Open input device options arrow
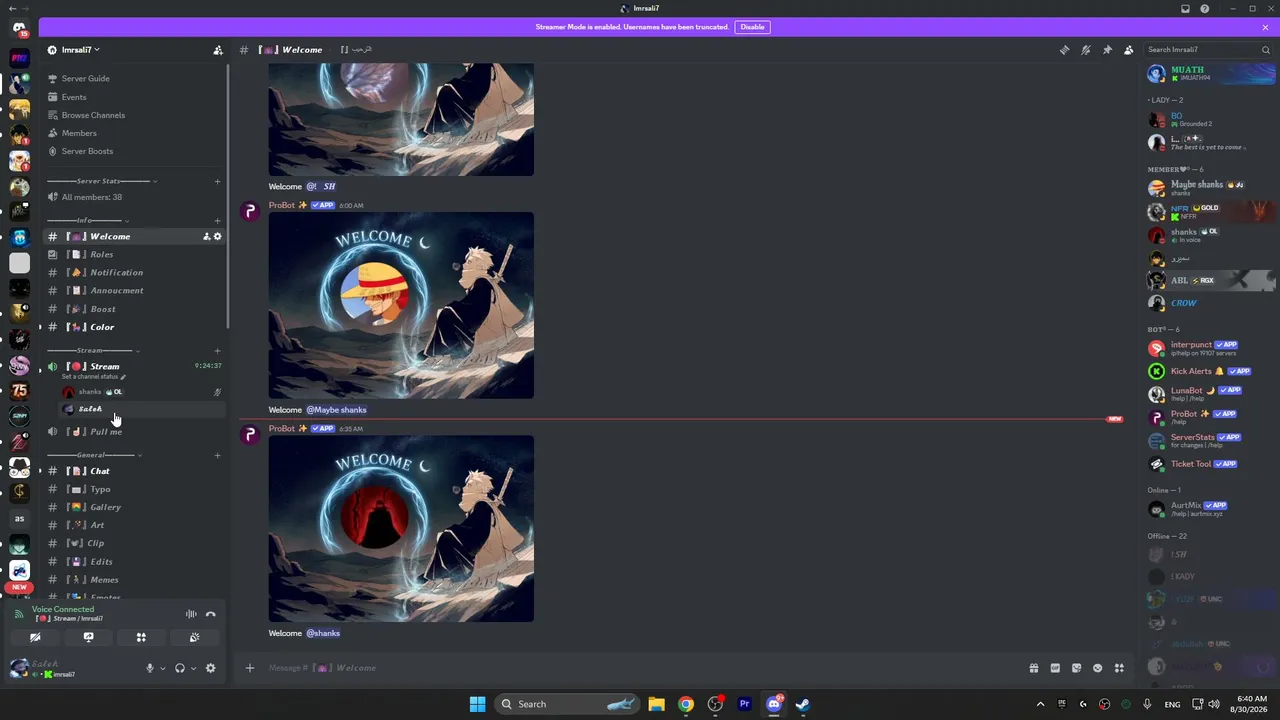The width and height of the screenshot is (1280, 720). click(x=162, y=668)
